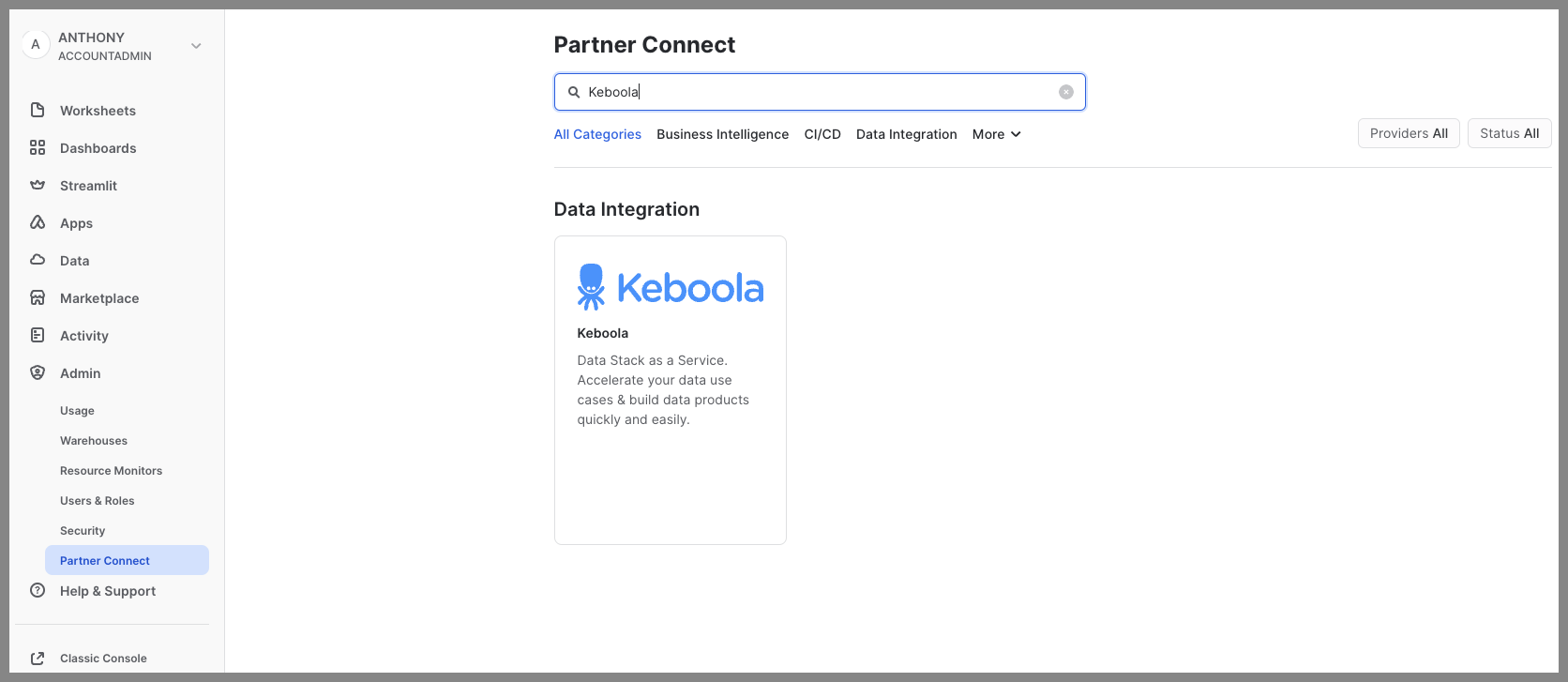This screenshot has height=682, width=1568.
Task: Open the Classic Console link
Action: click(103, 659)
